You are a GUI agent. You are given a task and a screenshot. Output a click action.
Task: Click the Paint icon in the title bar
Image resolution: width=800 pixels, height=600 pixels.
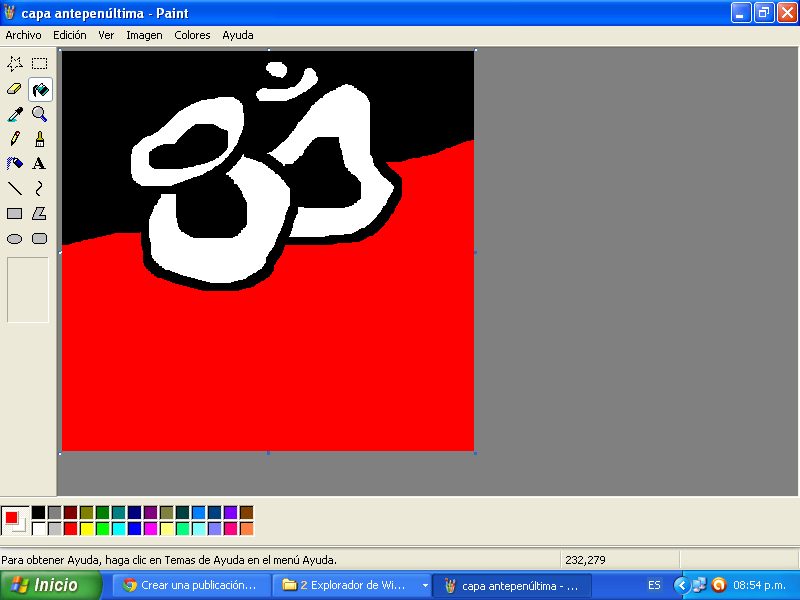pyautogui.click(x=9, y=12)
